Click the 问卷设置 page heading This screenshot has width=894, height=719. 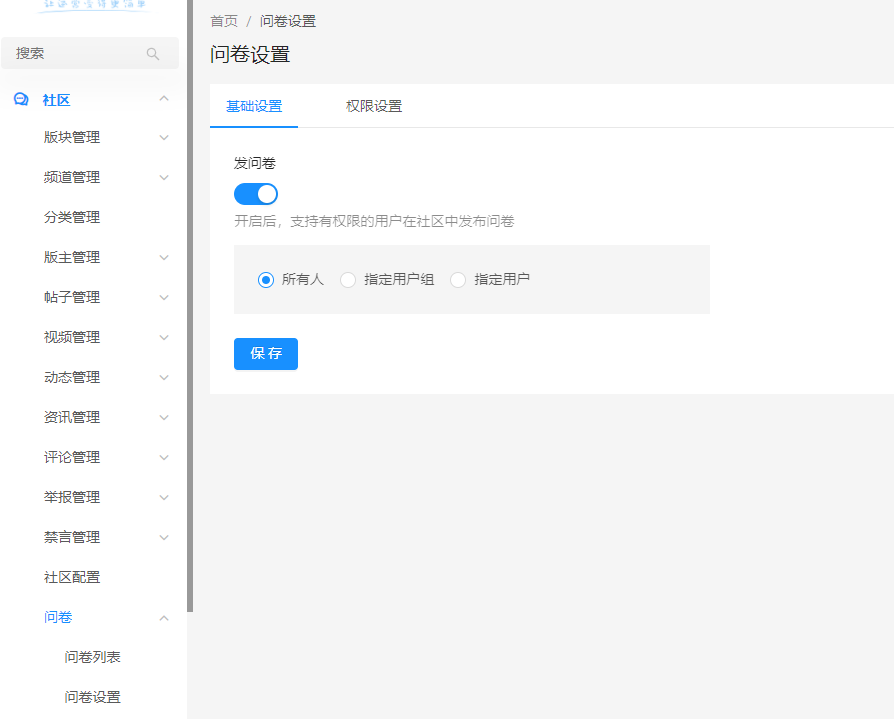click(x=250, y=55)
